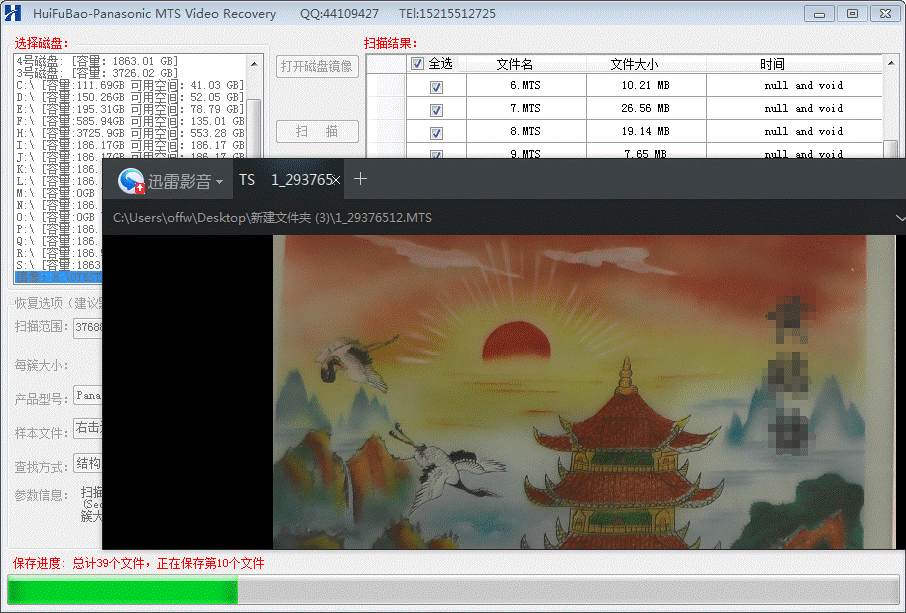
Task: Click the highlighted 镜像 image entry row
Action: point(58,277)
